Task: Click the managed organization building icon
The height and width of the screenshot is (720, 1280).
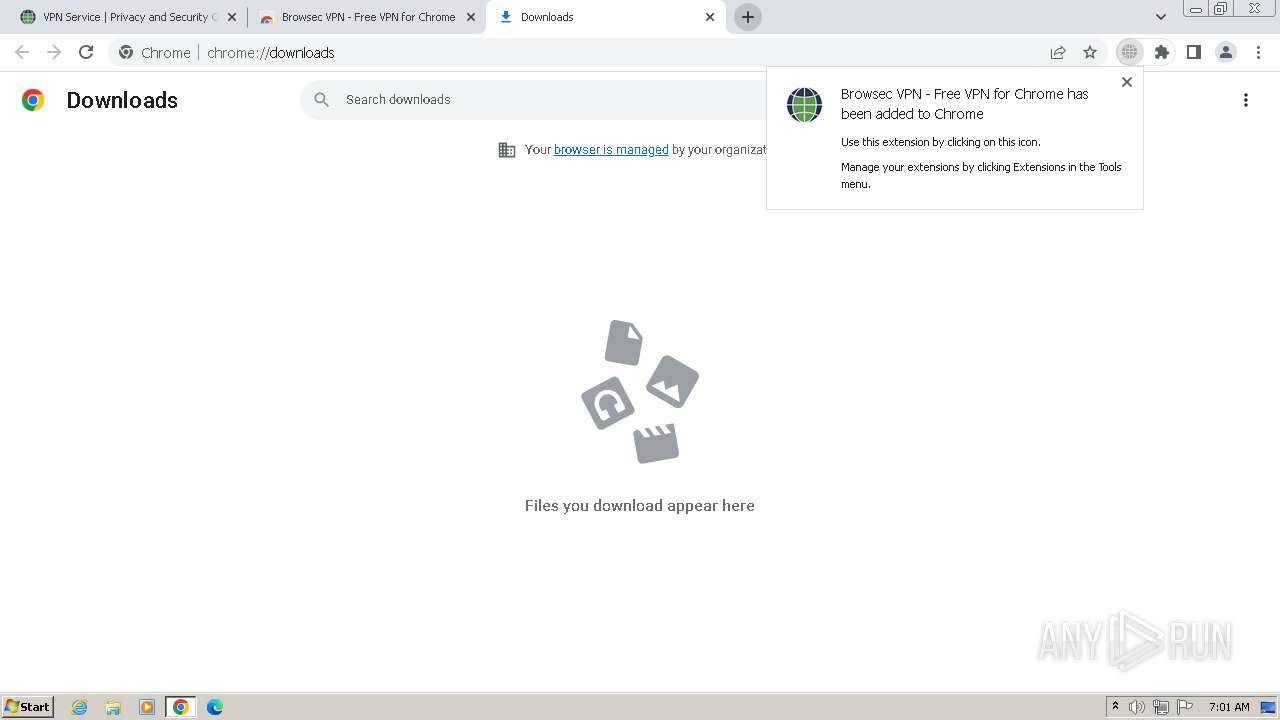Action: (507, 150)
